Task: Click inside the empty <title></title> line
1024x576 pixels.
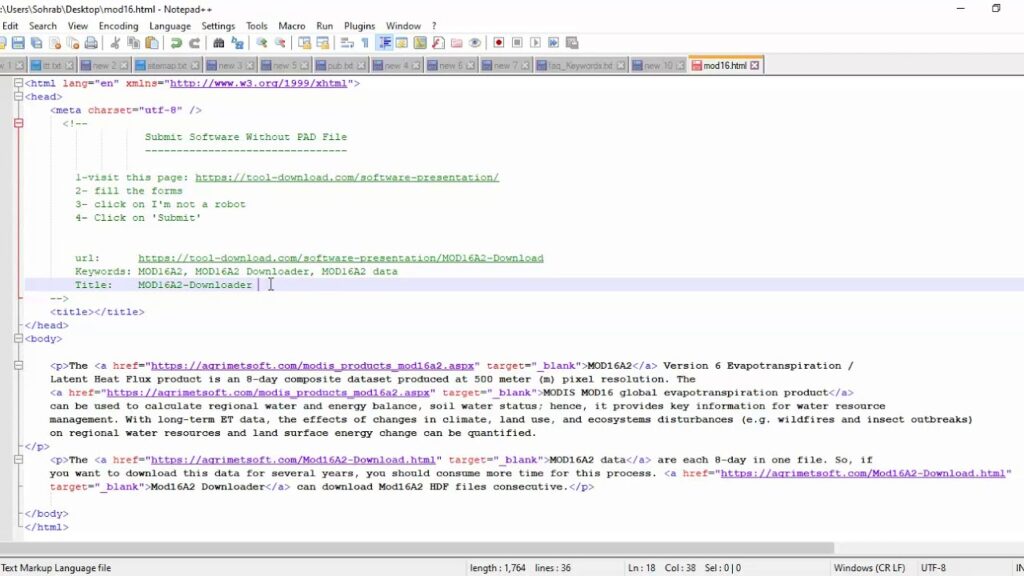Action: coord(97,312)
